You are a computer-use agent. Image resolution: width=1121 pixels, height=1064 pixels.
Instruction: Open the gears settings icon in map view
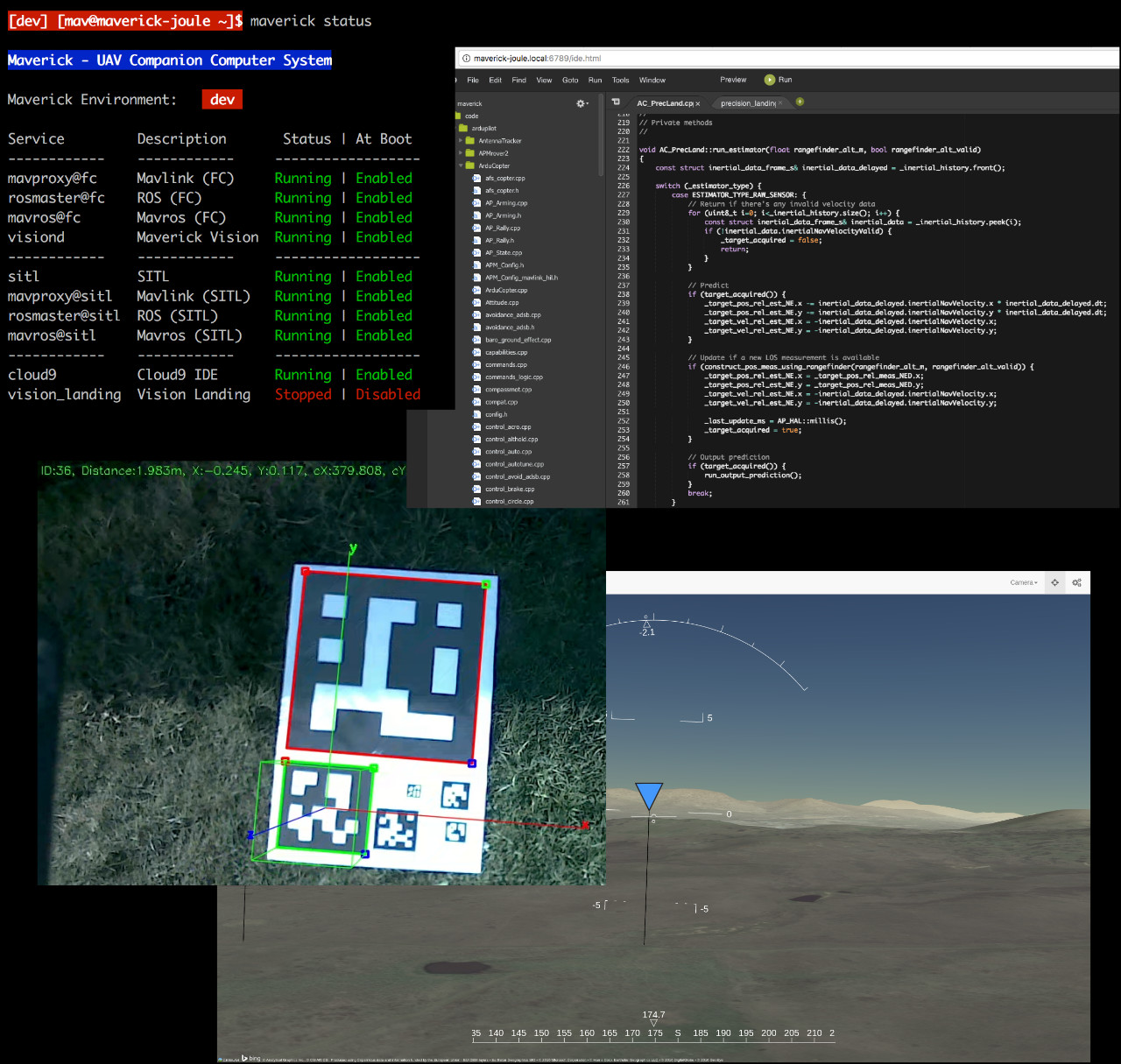tap(1077, 582)
